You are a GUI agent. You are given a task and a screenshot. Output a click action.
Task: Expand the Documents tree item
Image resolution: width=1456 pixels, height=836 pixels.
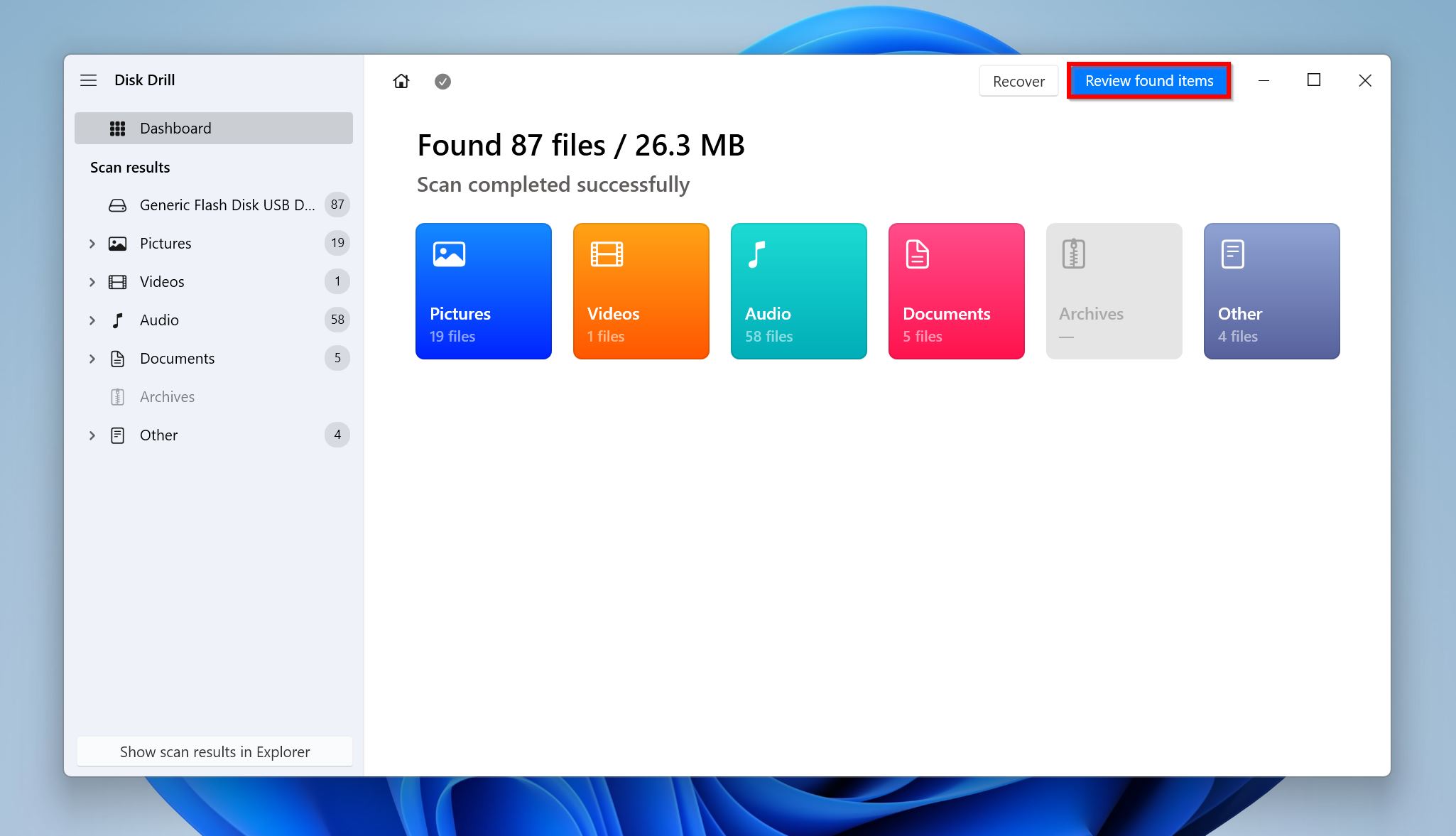pyautogui.click(x=91, y=358)
